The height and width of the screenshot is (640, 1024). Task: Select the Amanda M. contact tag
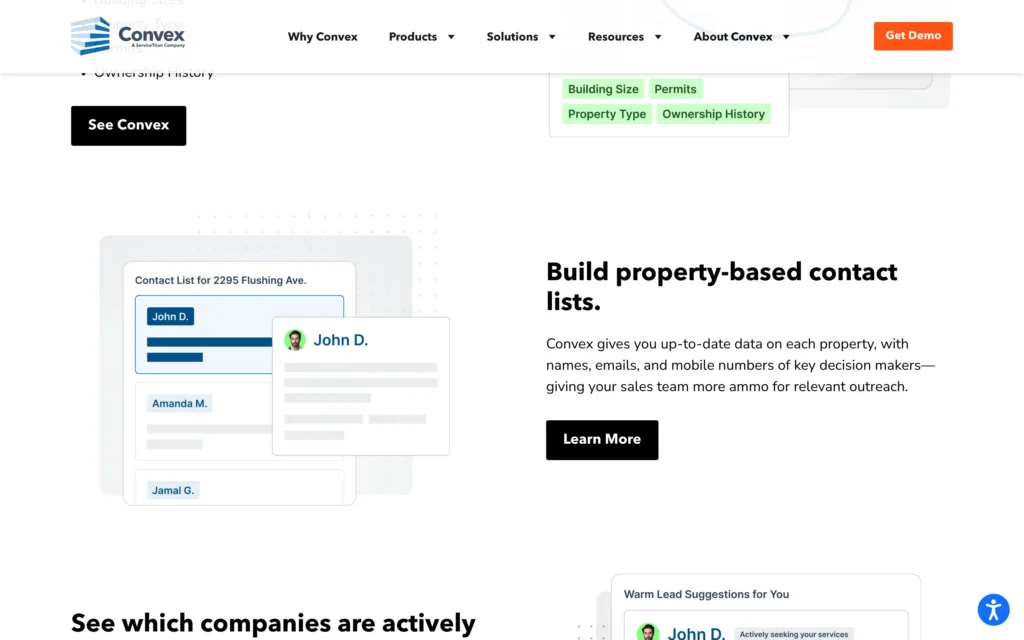click(180, 403)
